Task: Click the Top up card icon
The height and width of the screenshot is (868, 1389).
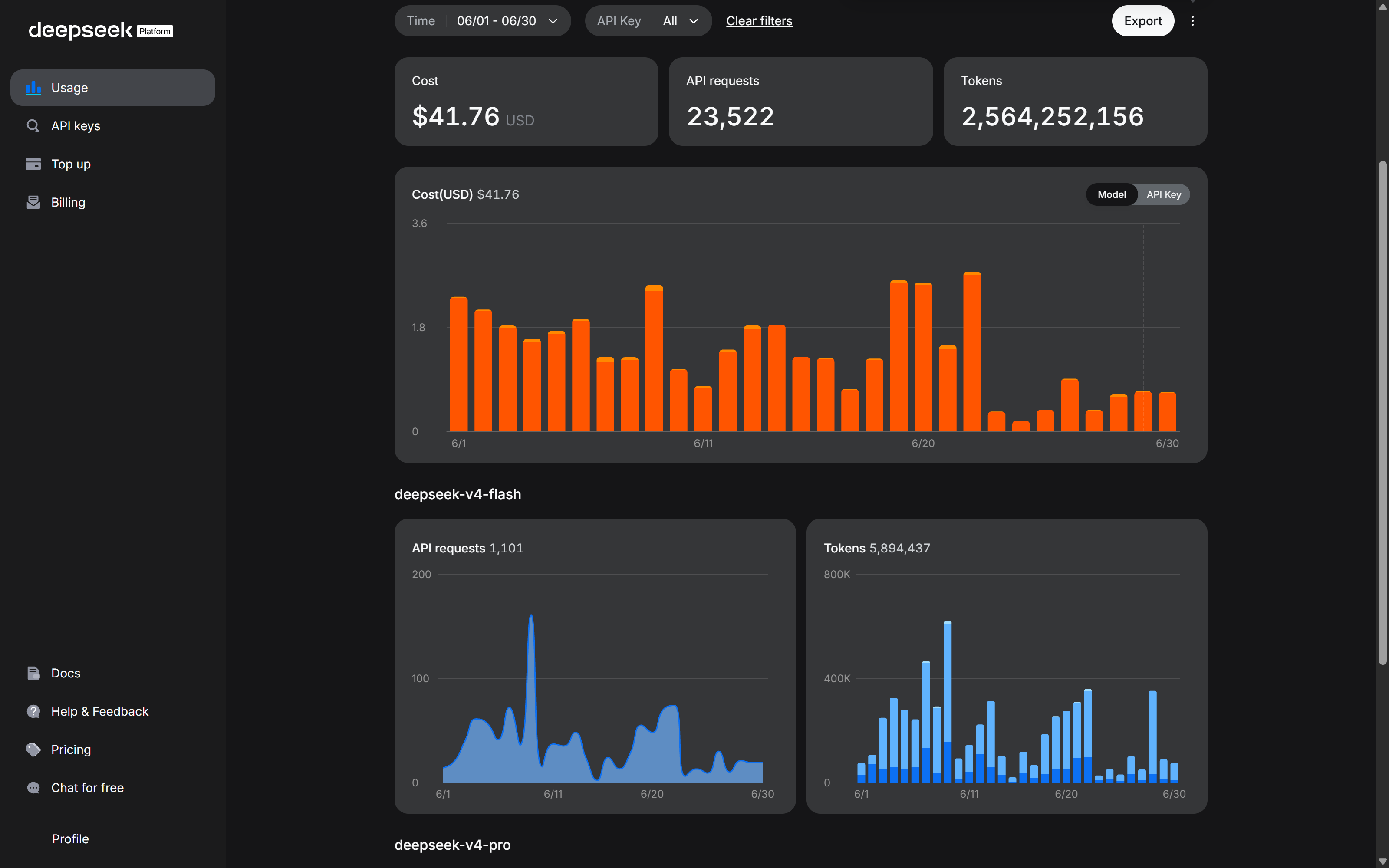Action: (x=33, y=164)
